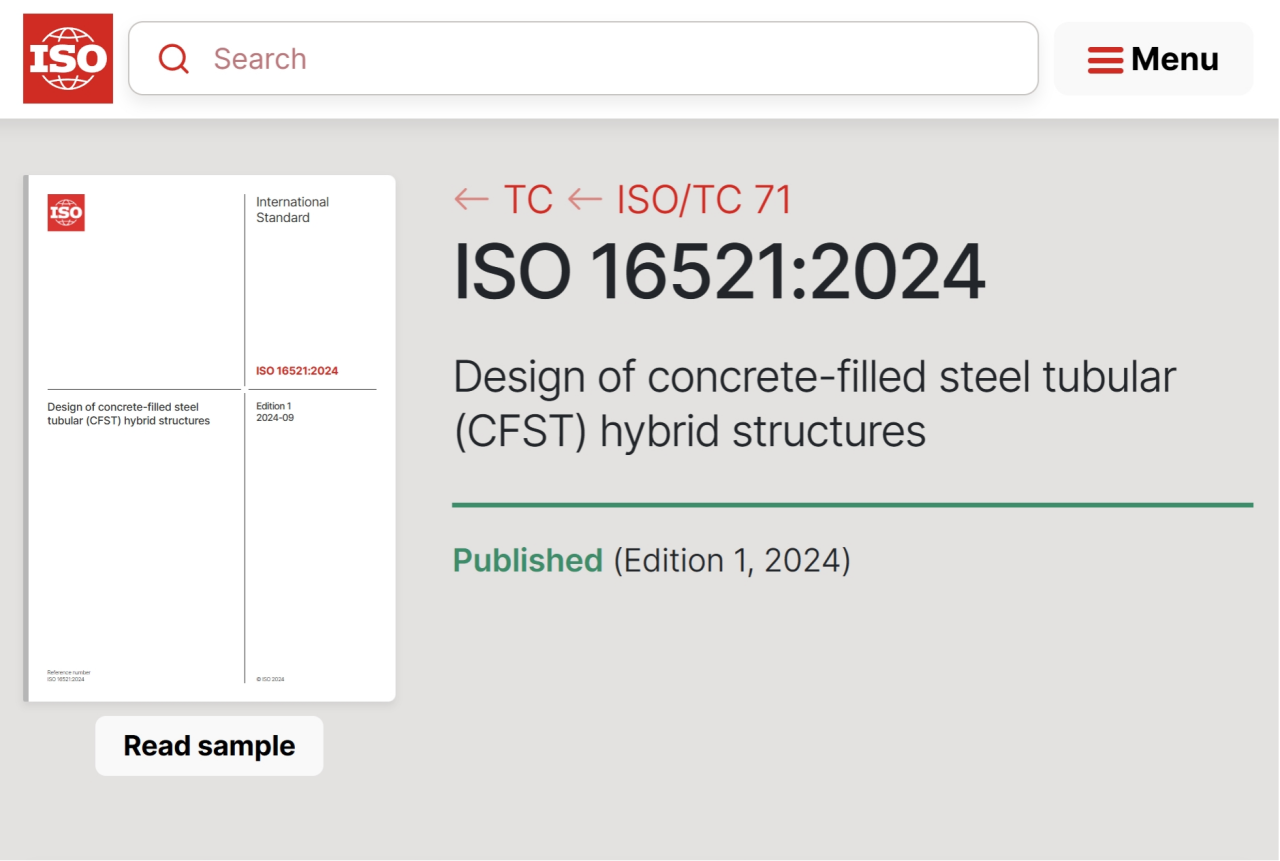Click Edition 1 2024-09 on the cover
Viewport: 1280px width, 861px height.
click(x=275, y=412)
